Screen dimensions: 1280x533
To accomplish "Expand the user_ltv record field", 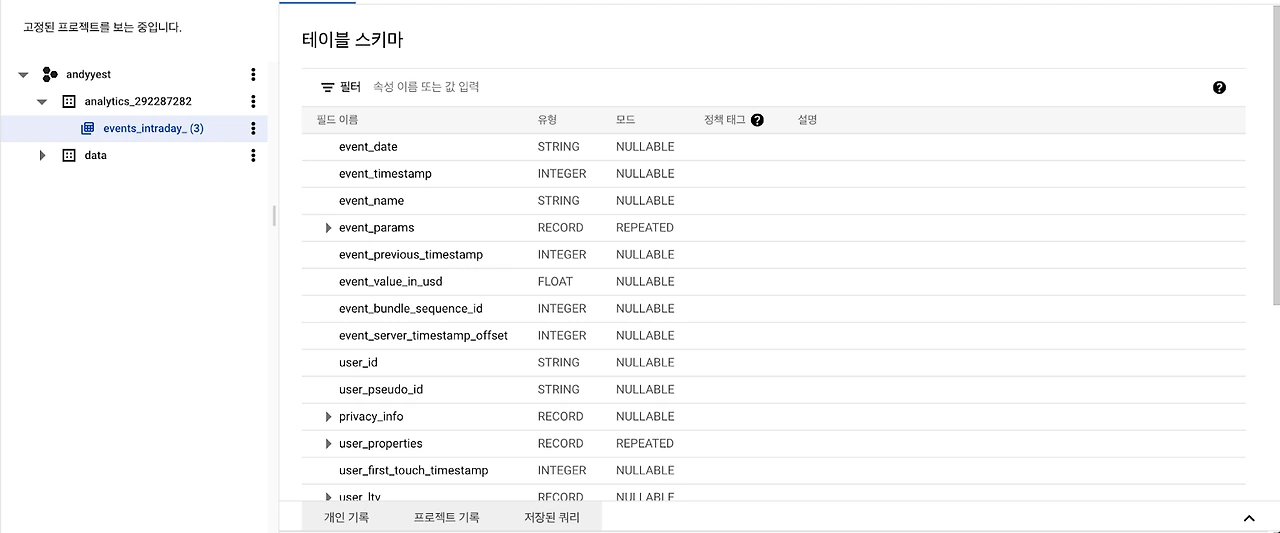I will pyautogui.click(x=328, y=497).
